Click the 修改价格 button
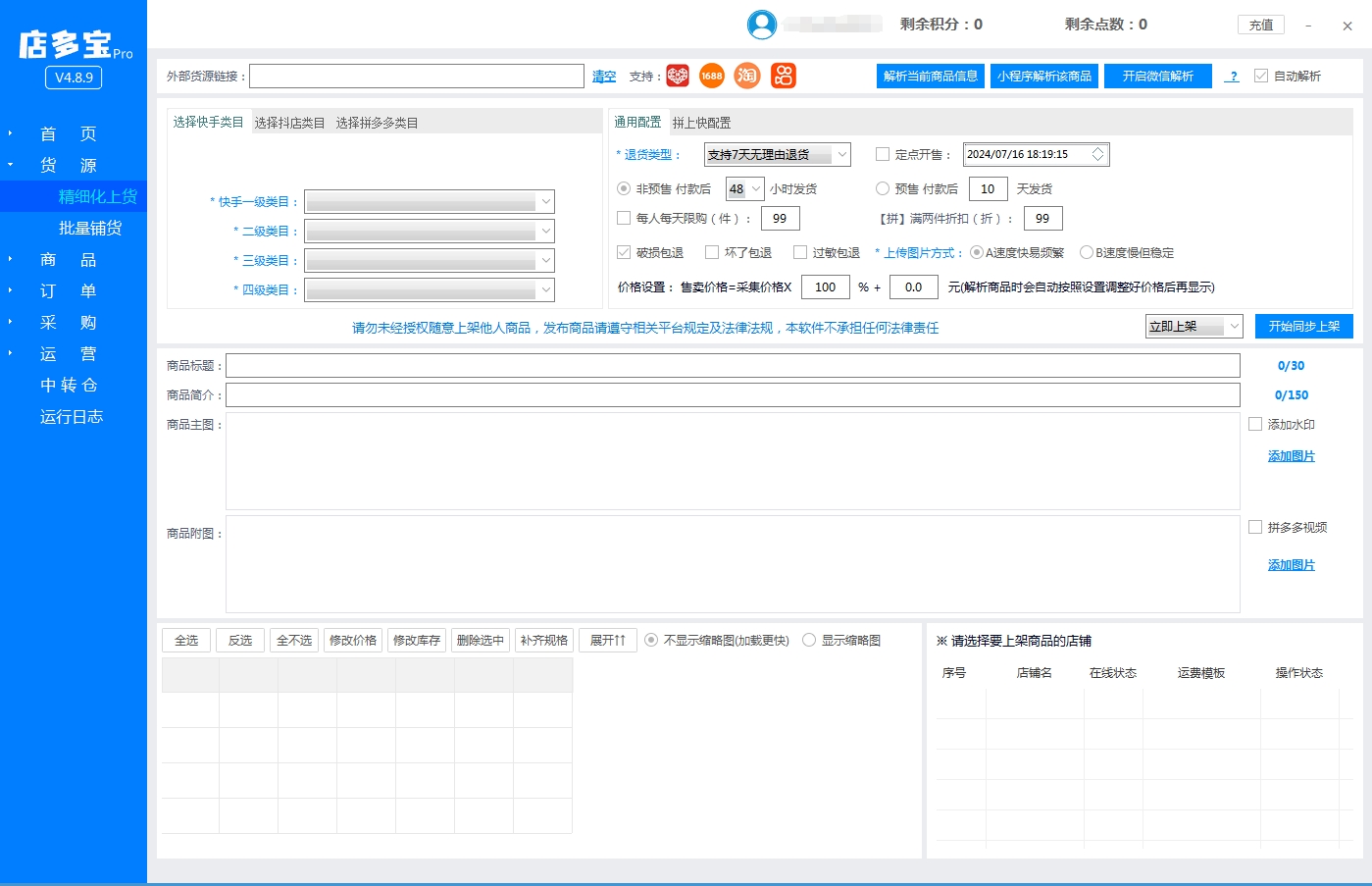This screenshot has height=886, width=1372. coord(353,640)
